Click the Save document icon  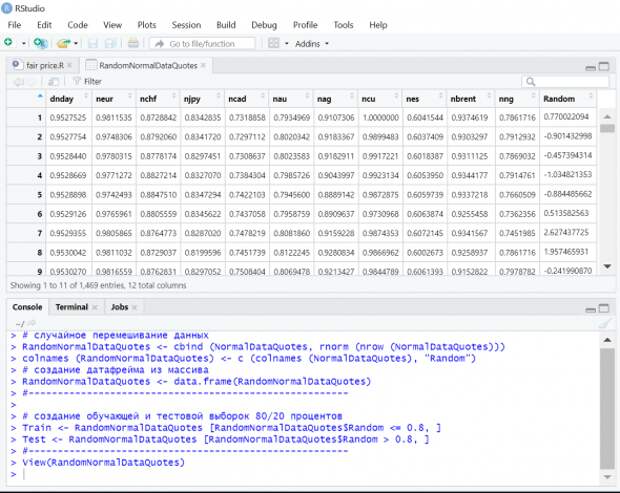(93, 43)
